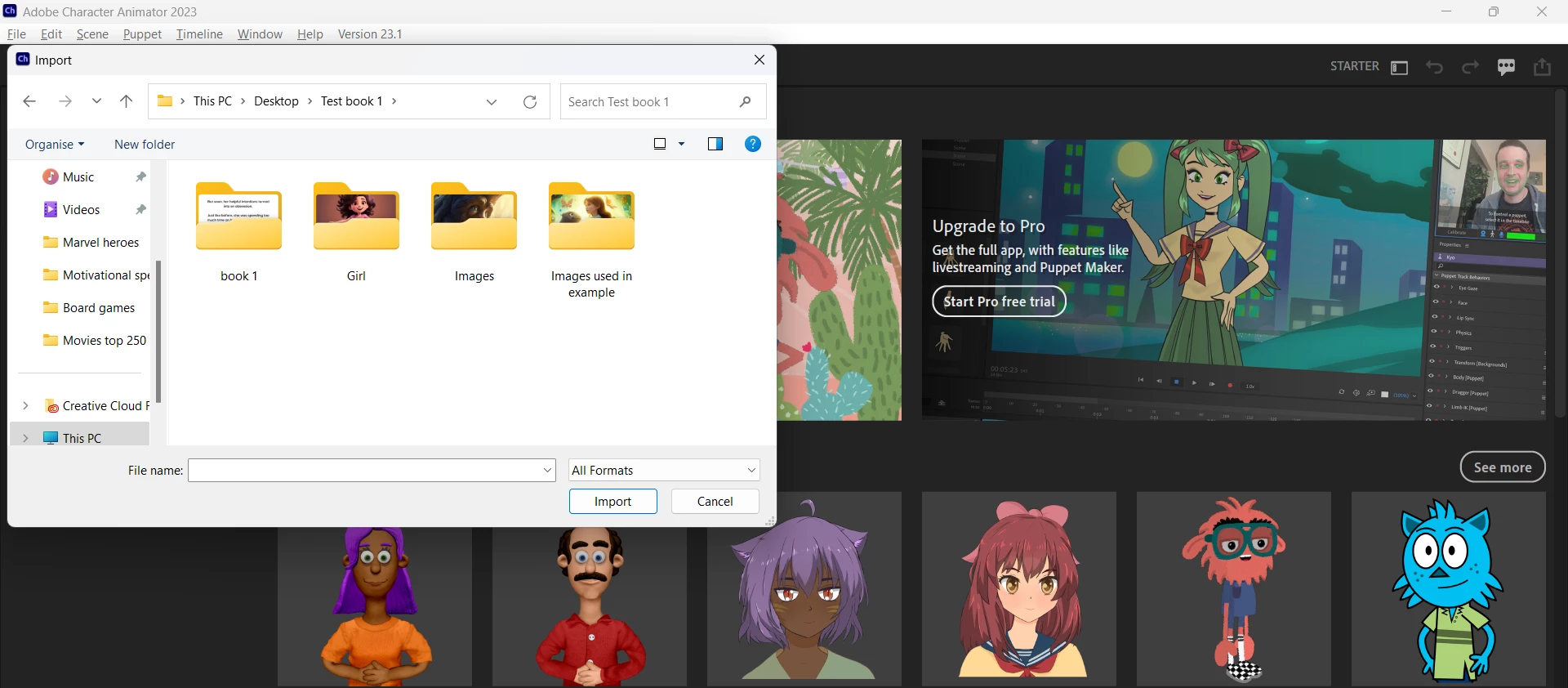The width and height of the screenshot is (1568, 688).
Task: Open the Organise dropdown
Action: [55, 144]
